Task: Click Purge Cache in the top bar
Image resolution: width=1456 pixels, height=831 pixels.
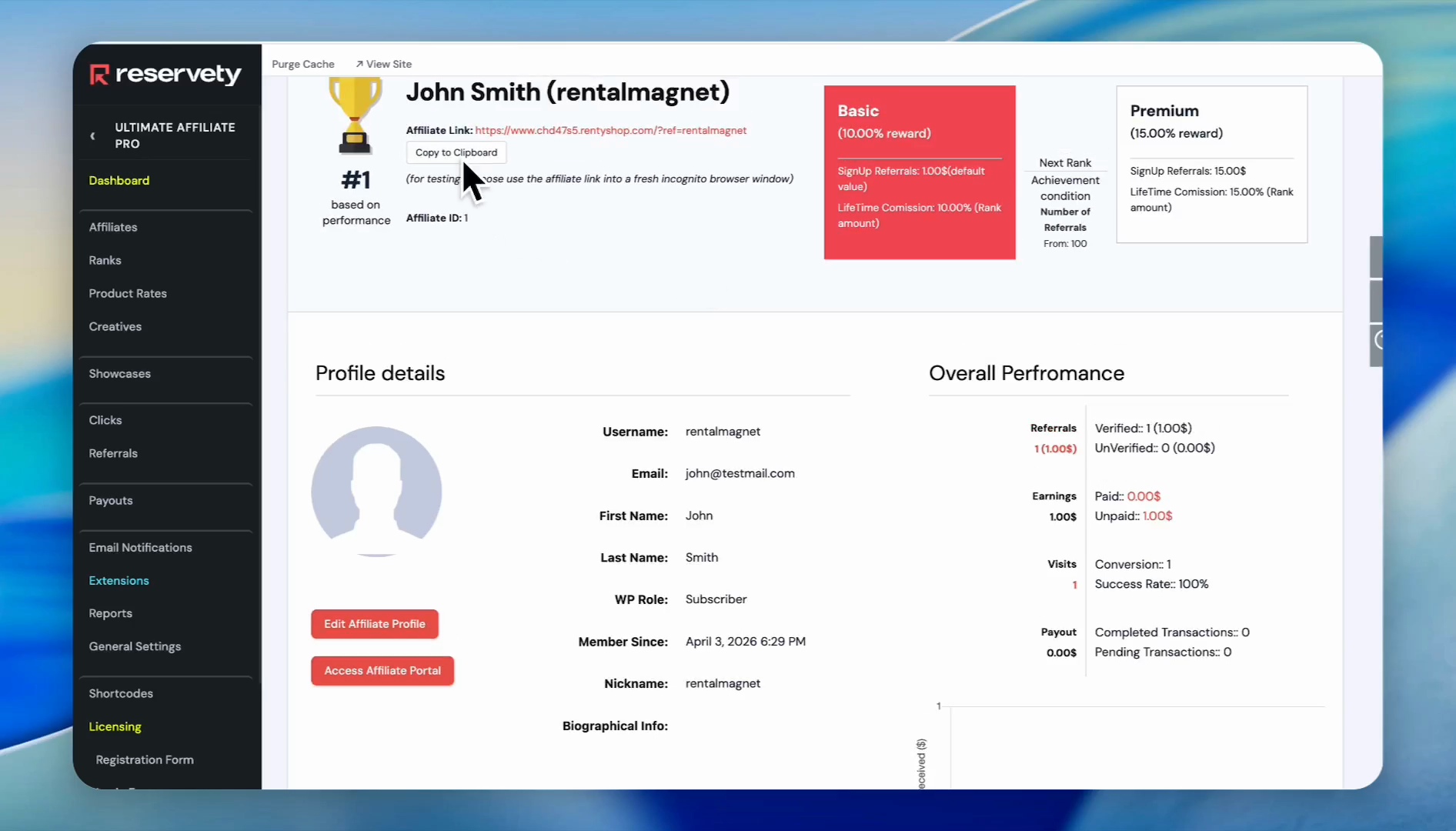Action: click(x=302, y=64)
